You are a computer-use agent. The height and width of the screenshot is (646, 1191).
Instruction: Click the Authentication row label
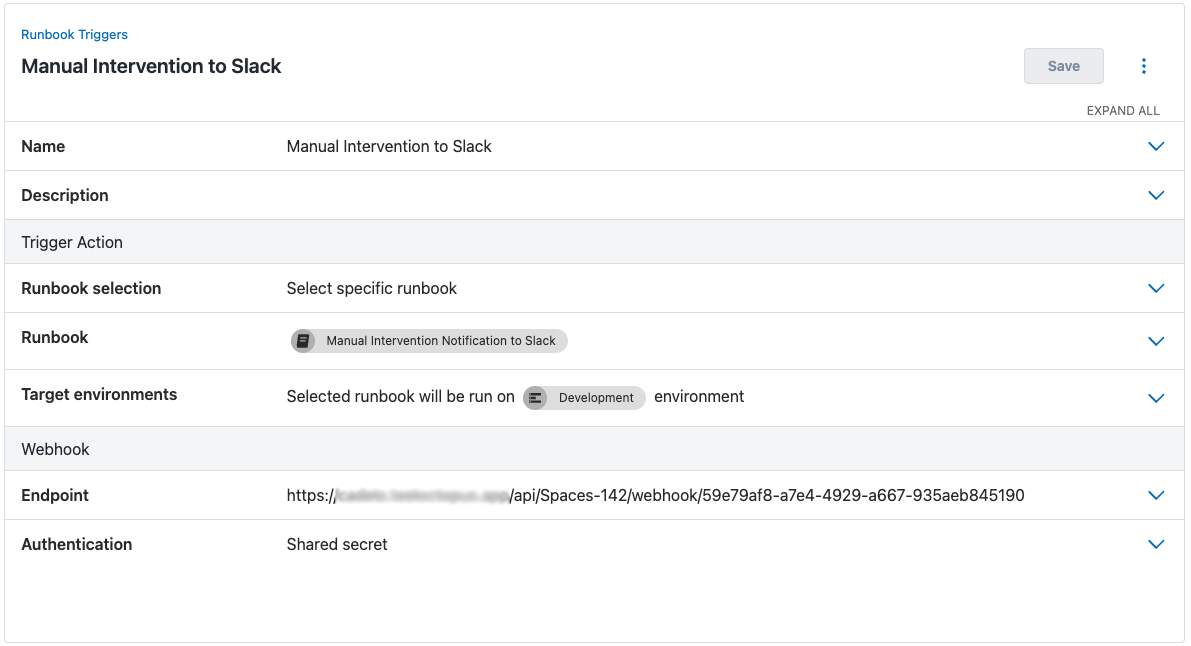[77, 544]
